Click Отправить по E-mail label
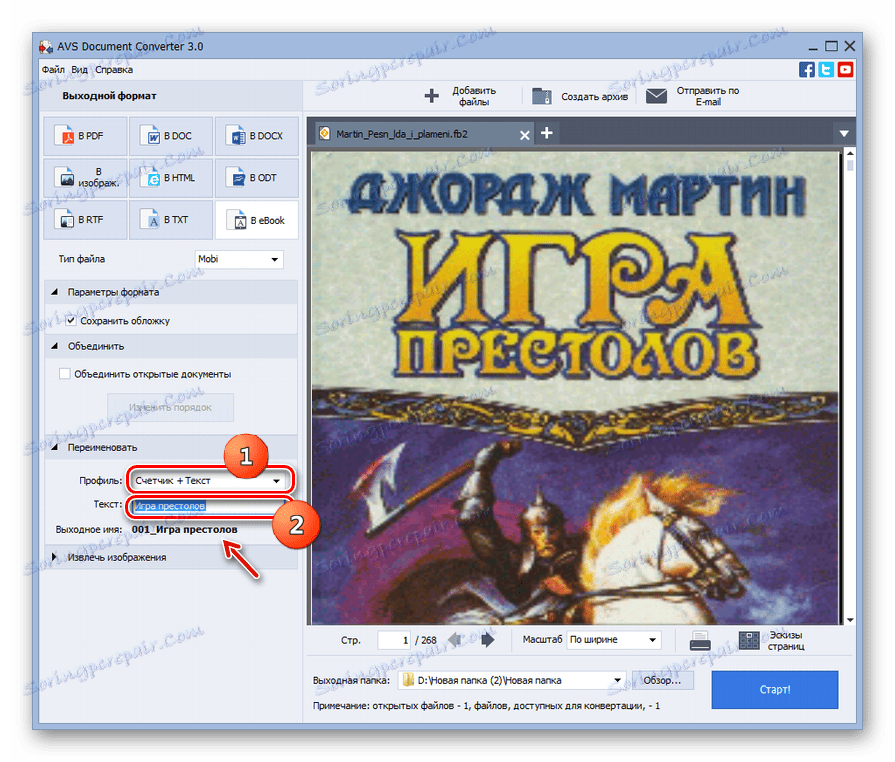This screenshot has height=762, width=895. (708, 96)
